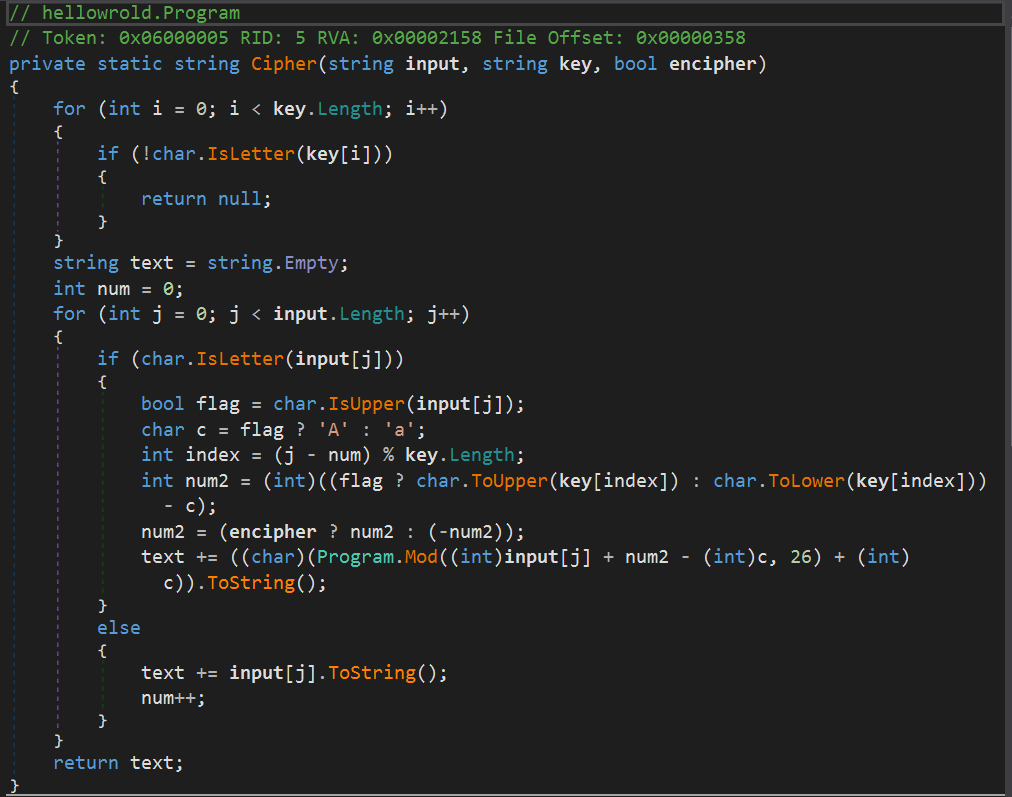The height and width of the screenshot is (797, 1012).
Task: Select the input.Length property reference
Action: tap(338, 313)
